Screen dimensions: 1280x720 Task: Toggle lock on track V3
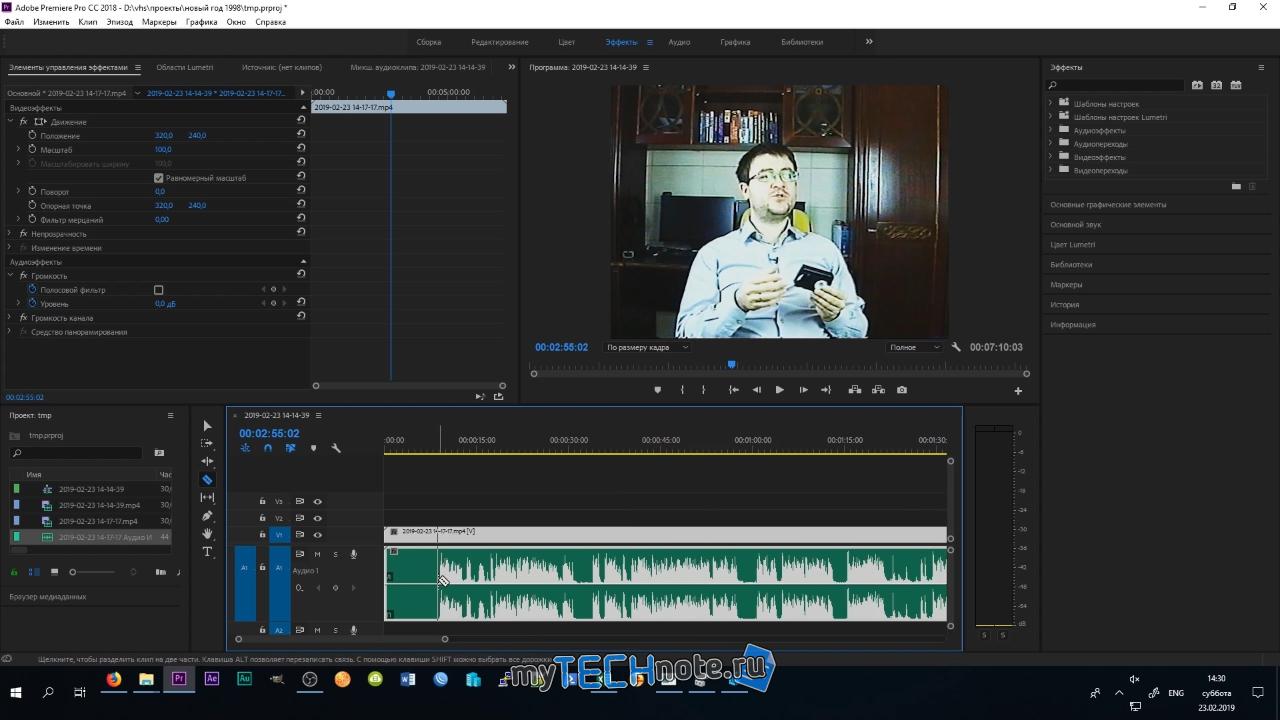[x=263, y=501]
